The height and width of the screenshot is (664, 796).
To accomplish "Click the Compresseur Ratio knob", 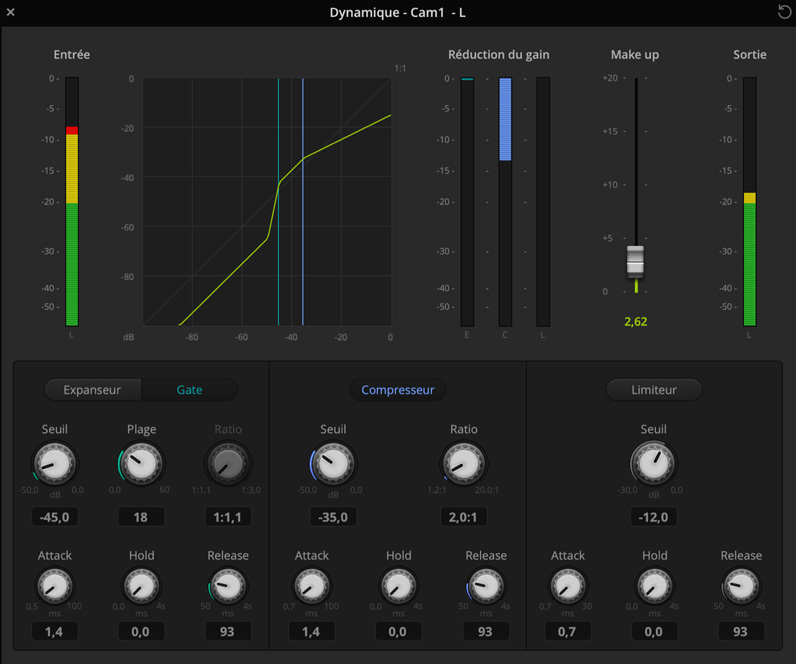I will tap(463, 464).
